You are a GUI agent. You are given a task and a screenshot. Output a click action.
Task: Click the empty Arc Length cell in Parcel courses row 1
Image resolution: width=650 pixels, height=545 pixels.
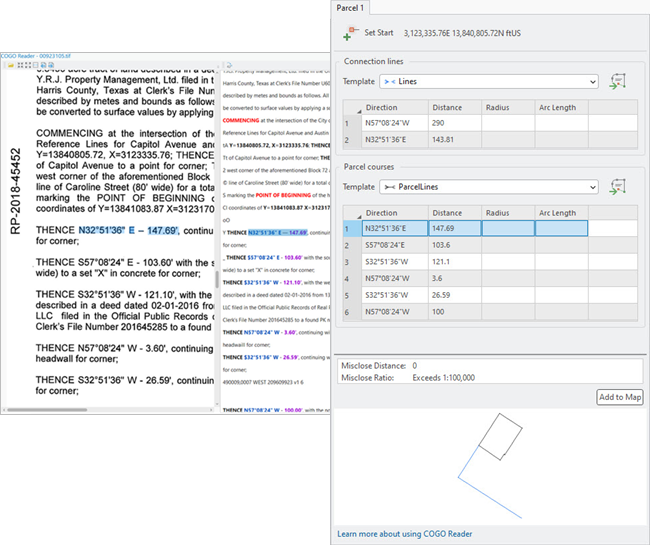(561, 228)
